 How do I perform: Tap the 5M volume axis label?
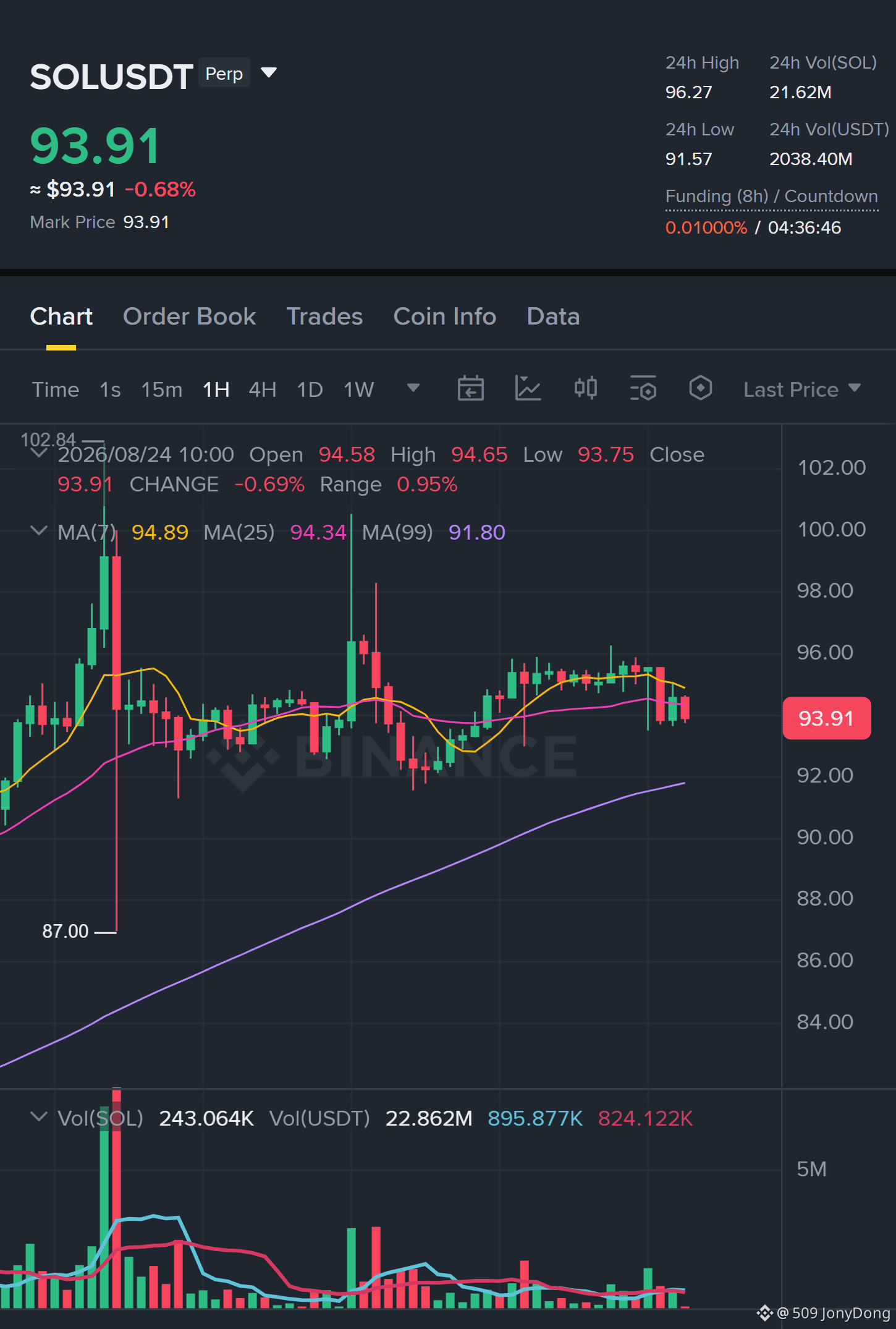click(812, 1169)
